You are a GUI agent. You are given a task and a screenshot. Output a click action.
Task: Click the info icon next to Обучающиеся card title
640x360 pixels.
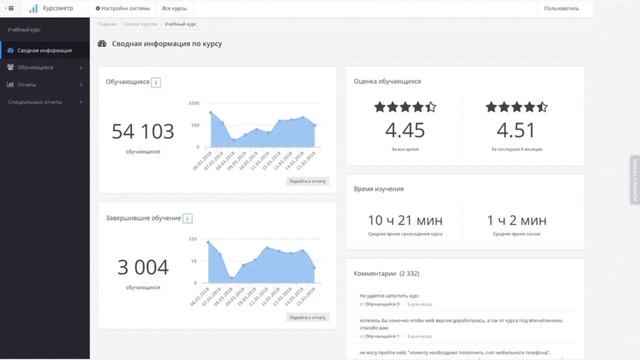tap(156, 82)
